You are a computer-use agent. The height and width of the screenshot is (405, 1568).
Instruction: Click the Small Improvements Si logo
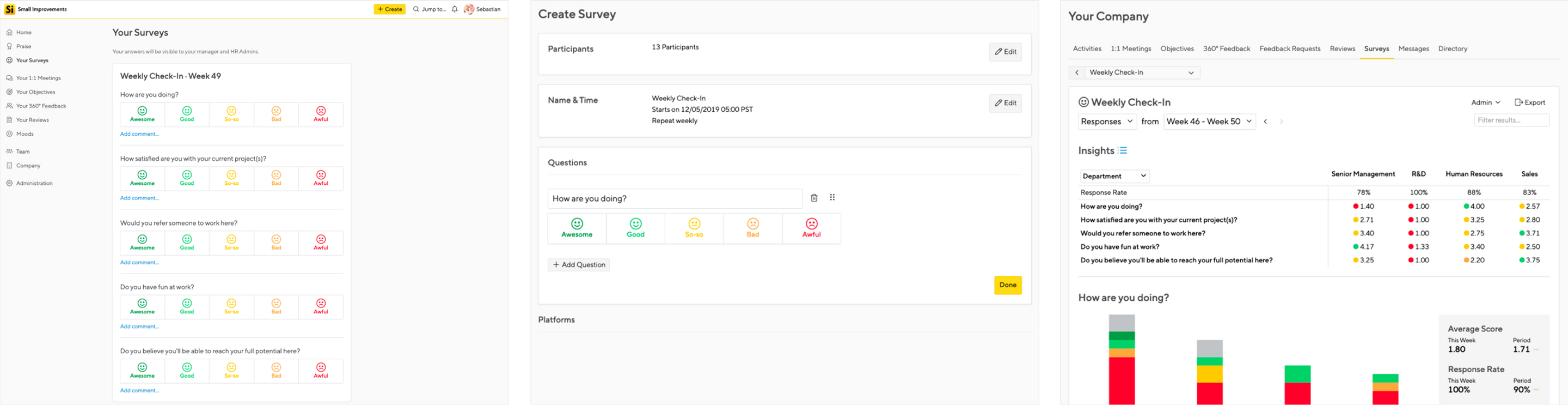[10, 9]
